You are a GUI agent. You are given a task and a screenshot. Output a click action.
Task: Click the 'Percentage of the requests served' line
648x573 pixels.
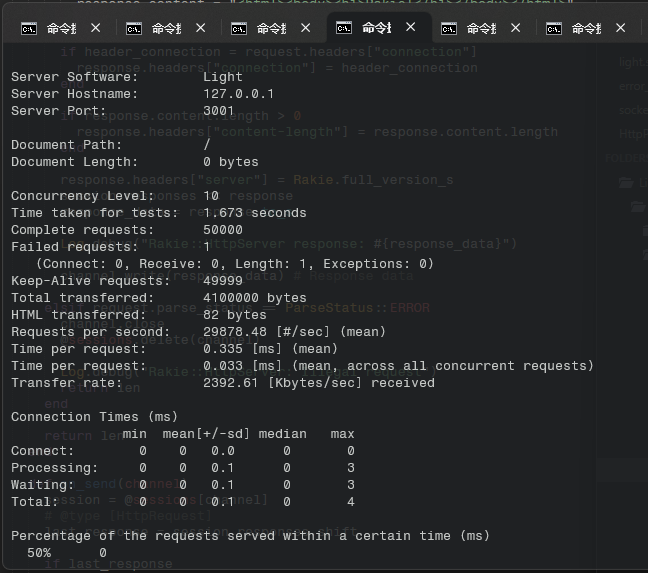click(x=250, y=536)
